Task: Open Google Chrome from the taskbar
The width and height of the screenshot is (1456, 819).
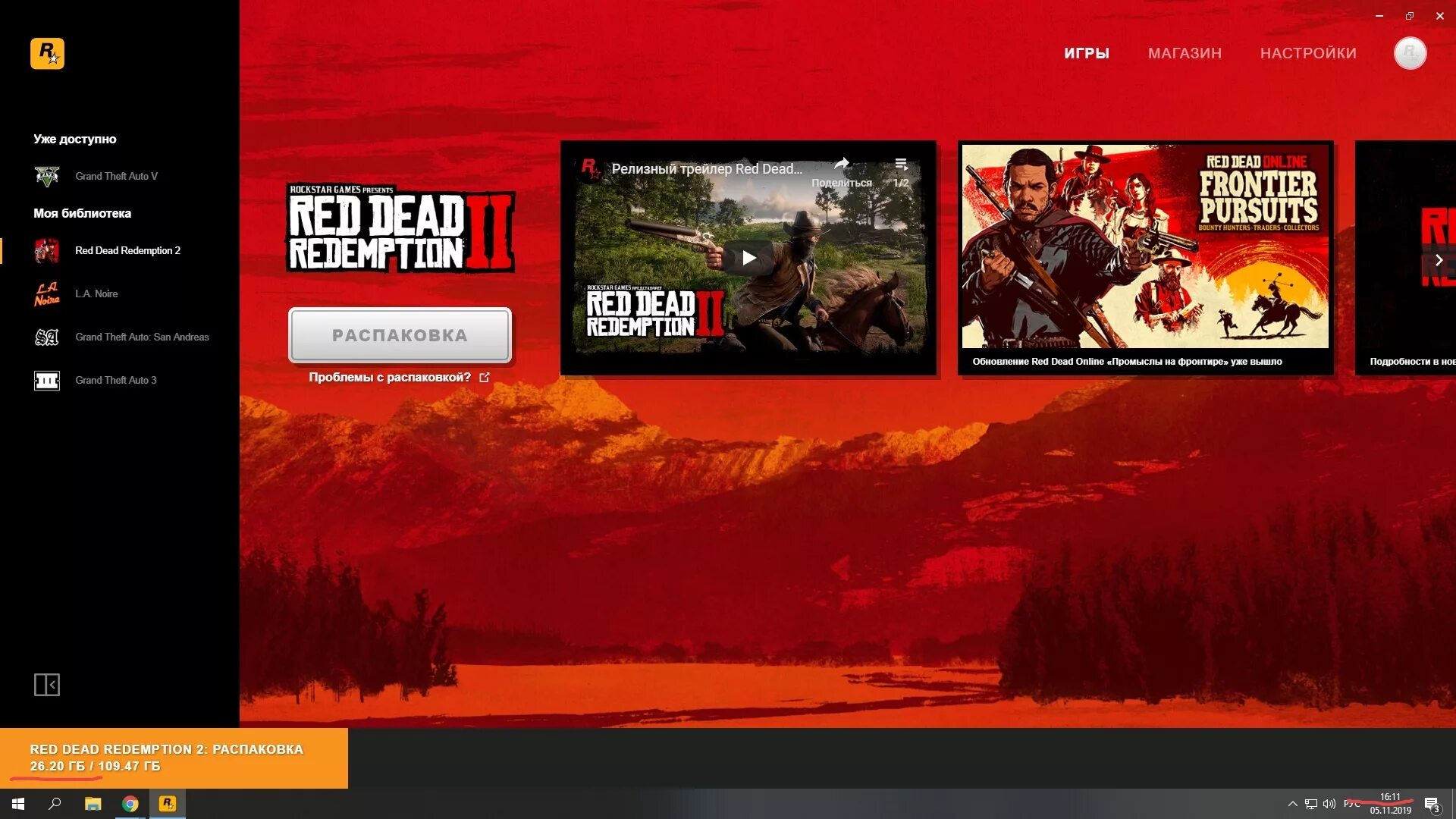Action: tap(130, 804)
